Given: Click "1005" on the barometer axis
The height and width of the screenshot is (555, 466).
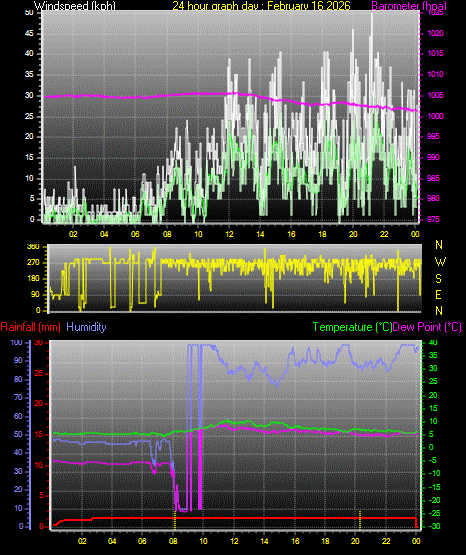Looking at the screenshot, I should point(435,95).
